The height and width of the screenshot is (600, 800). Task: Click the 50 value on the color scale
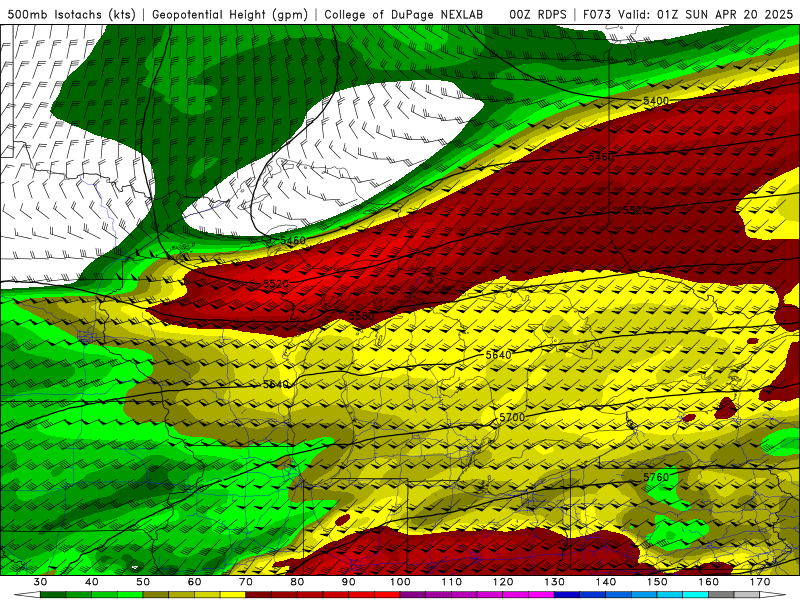click(143, 582)
